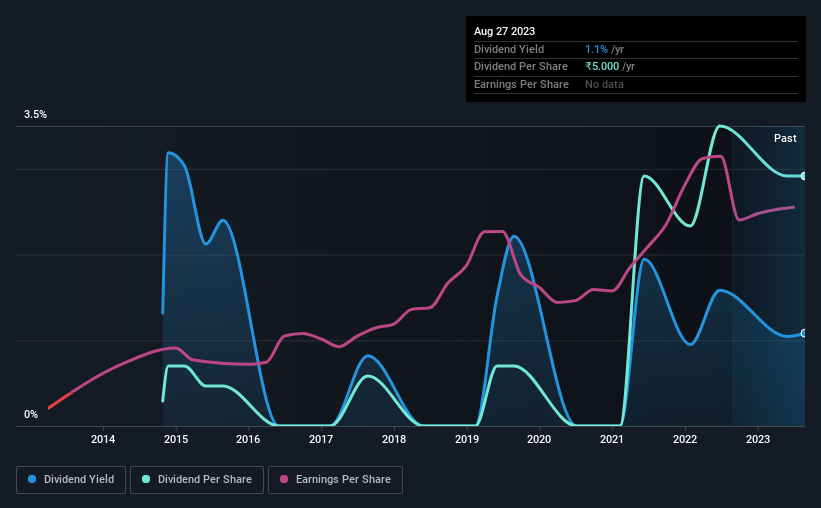Viewport: 821px width, 508px height.
Task: Toggle the Earnings Per Share legend button
Action: 335,479
